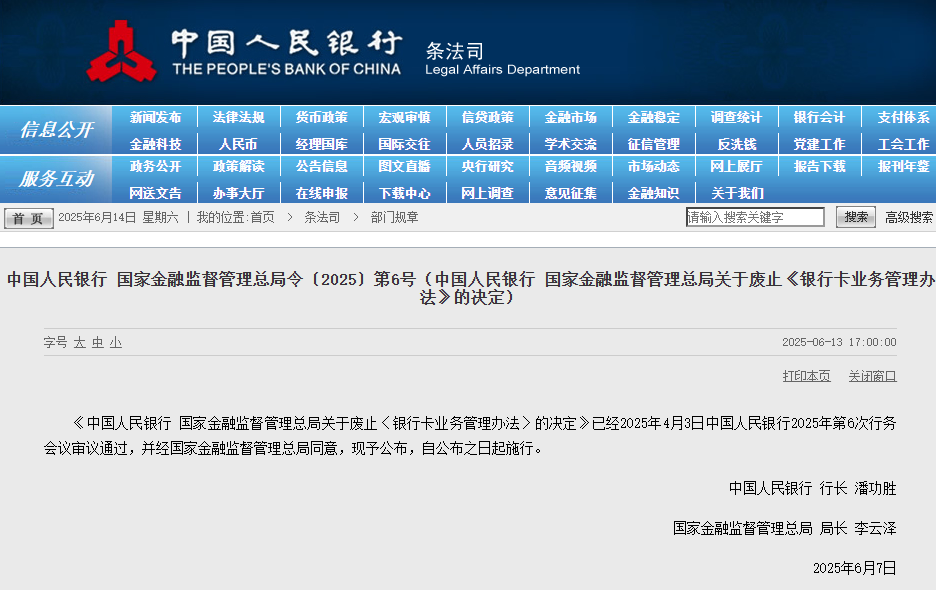Open 金融市场 navigation item
Image resolution: width=936 pixels, height=590 pixels.
tap(570, 118)
